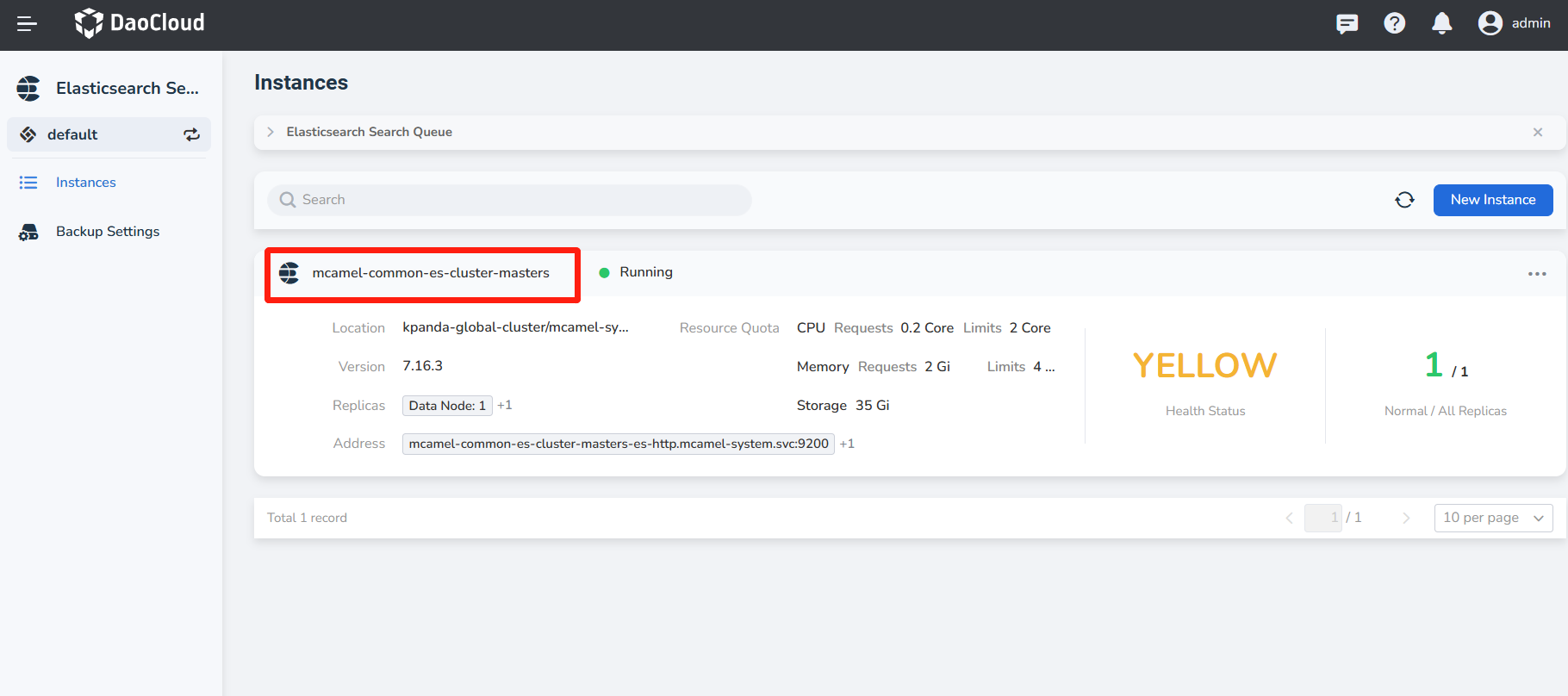
Task: Expand the Elasticsearch Search Queue panel
Action: click(x=271, y=132)
